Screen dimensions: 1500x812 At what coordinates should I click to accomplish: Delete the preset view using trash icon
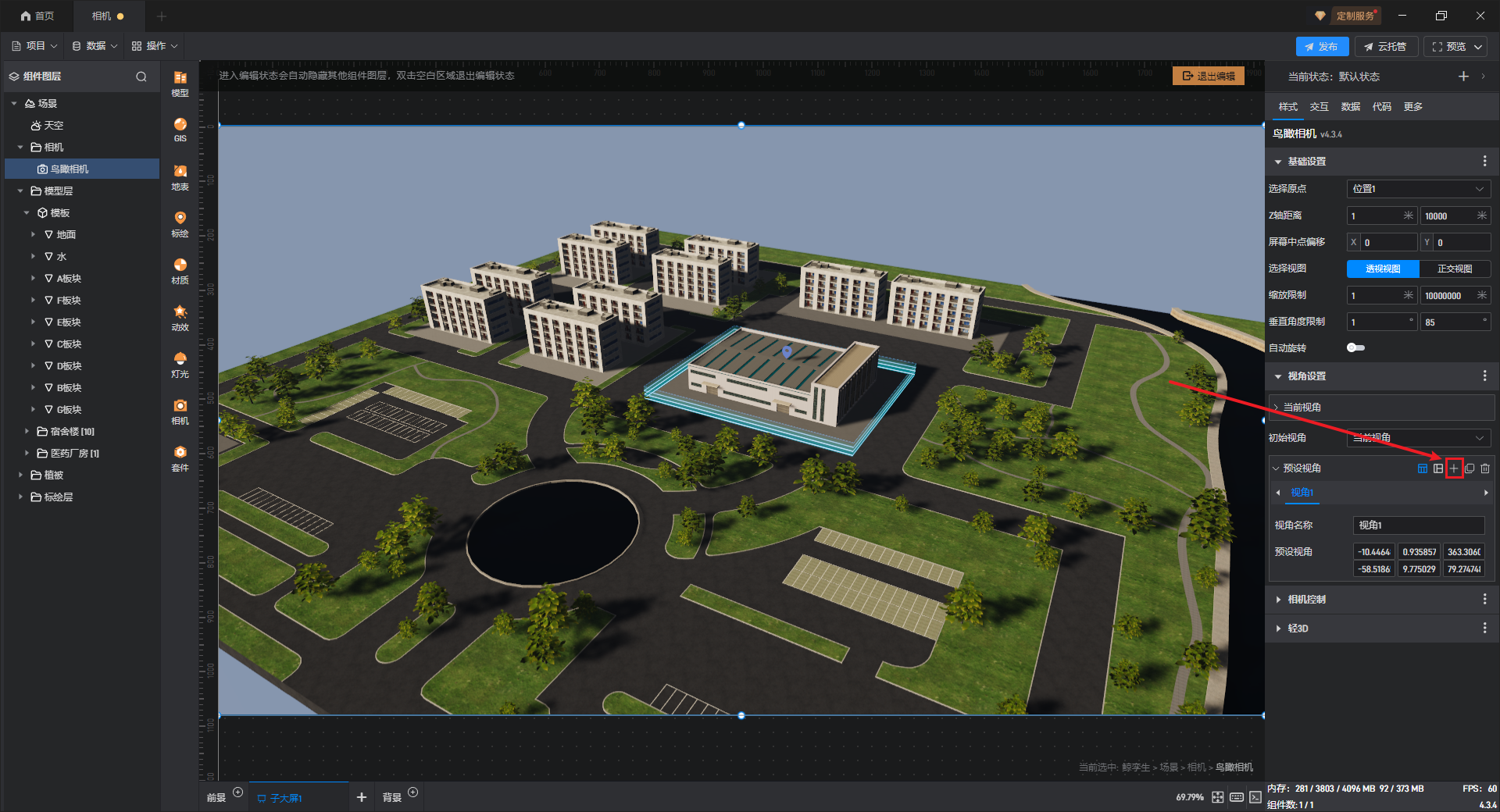(x=1485, y=468)
